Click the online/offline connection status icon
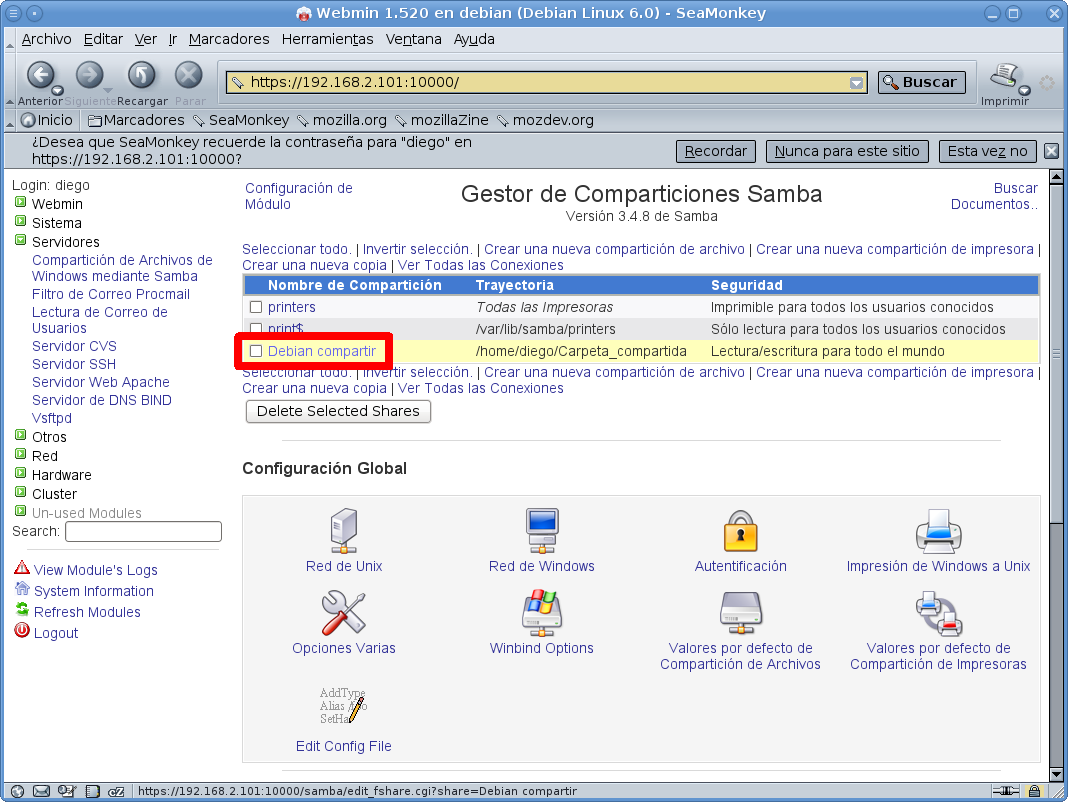Viewport: 1068px width, 802px height. click(x=1005, y=791)
